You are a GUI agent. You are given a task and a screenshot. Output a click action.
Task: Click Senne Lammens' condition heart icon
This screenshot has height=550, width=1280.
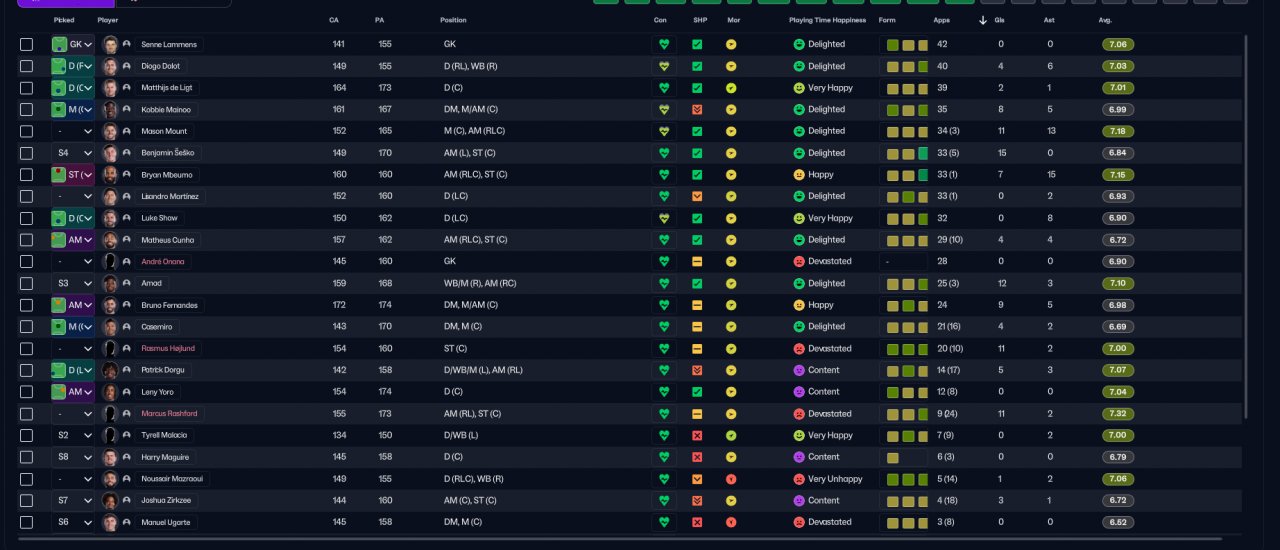coord(664,44)
